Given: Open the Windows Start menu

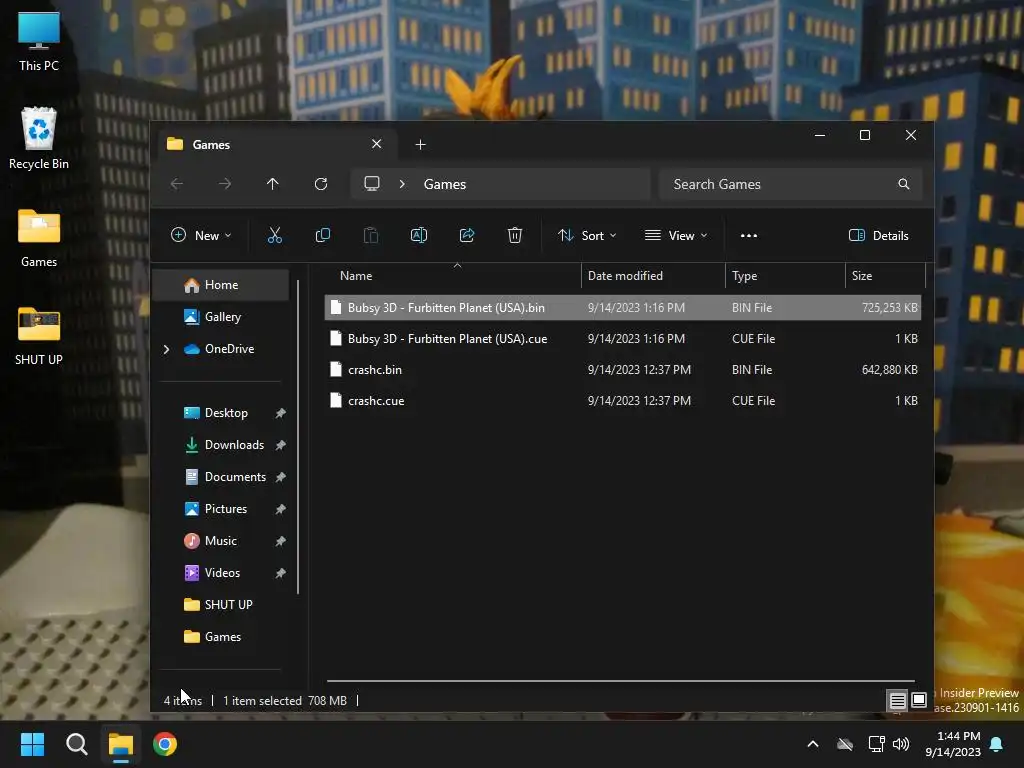Looking at the screenshot, I should pyautogui.click(x=32, y=744).
